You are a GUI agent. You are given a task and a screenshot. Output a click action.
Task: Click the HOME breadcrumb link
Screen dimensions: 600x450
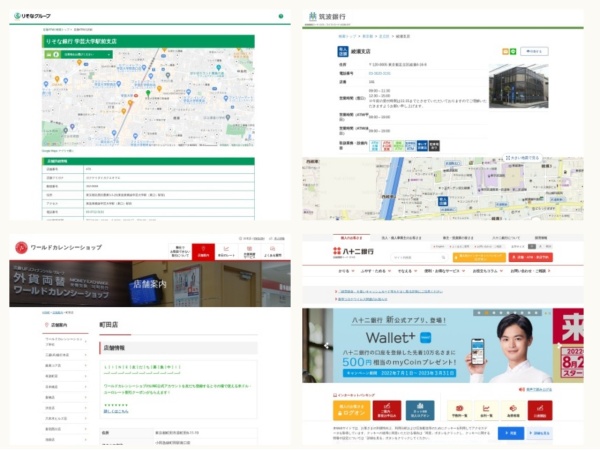click(x=46, y=313)
